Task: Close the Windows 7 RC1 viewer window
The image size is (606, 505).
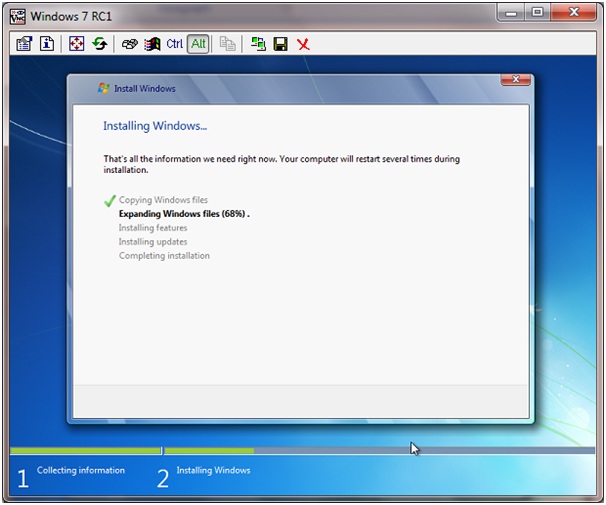Action: point(573,13)
